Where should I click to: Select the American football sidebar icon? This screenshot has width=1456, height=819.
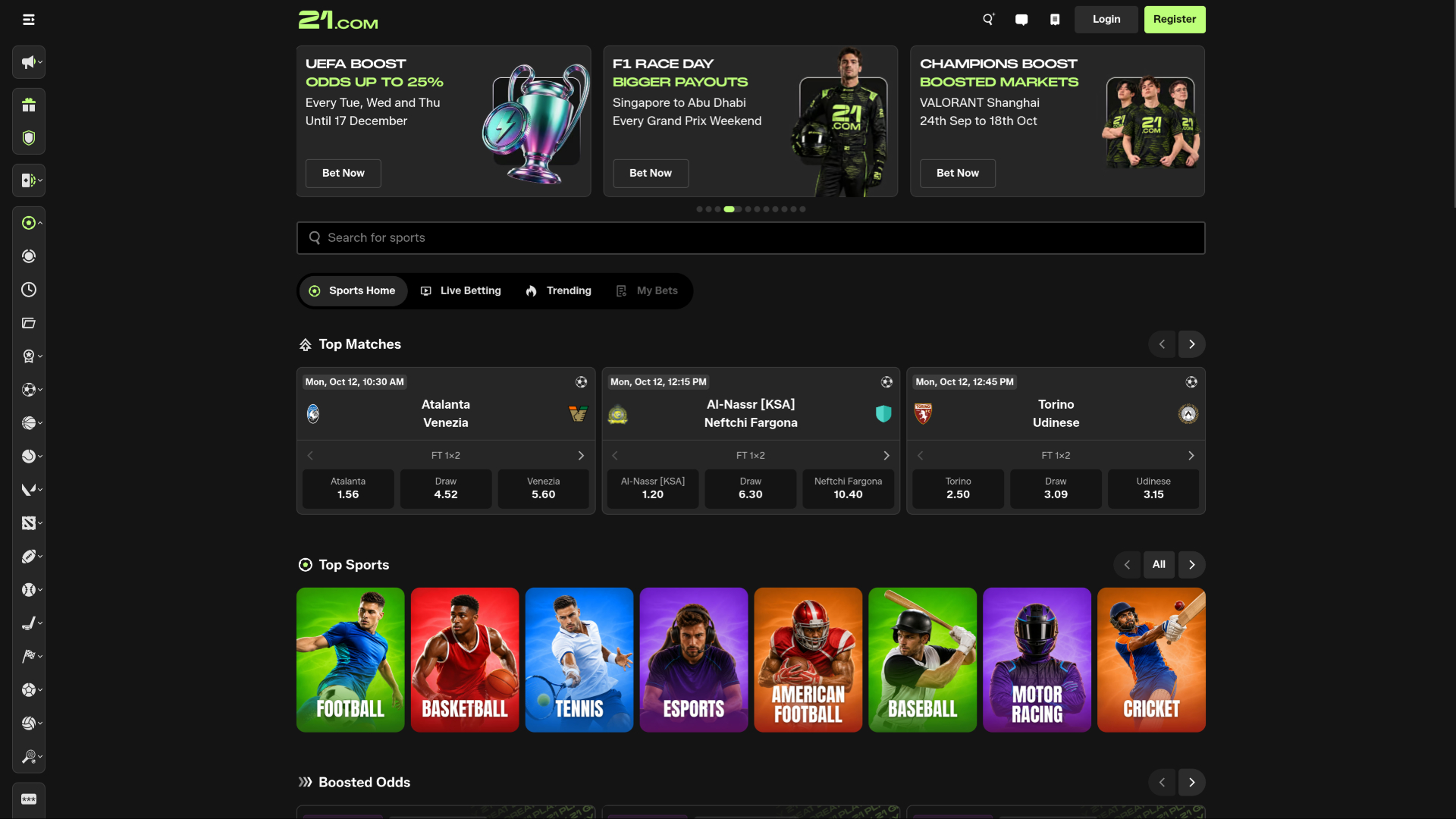(x=29, y=557)
